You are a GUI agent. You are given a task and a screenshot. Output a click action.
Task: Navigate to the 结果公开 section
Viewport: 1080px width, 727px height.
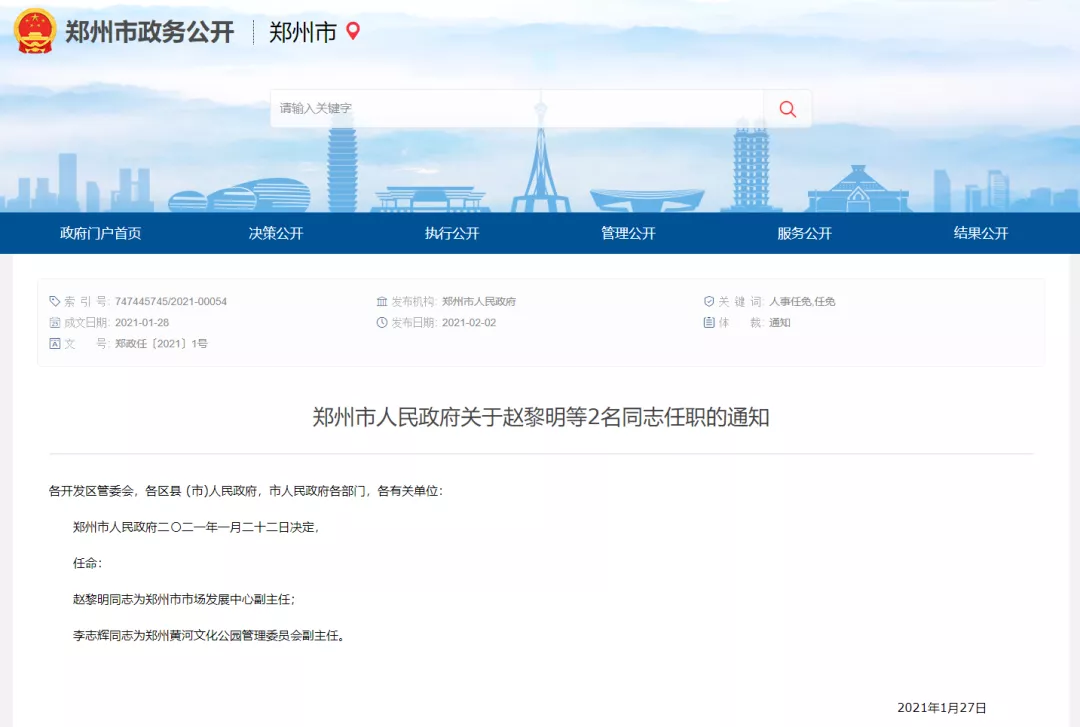[x=980, y=234]
